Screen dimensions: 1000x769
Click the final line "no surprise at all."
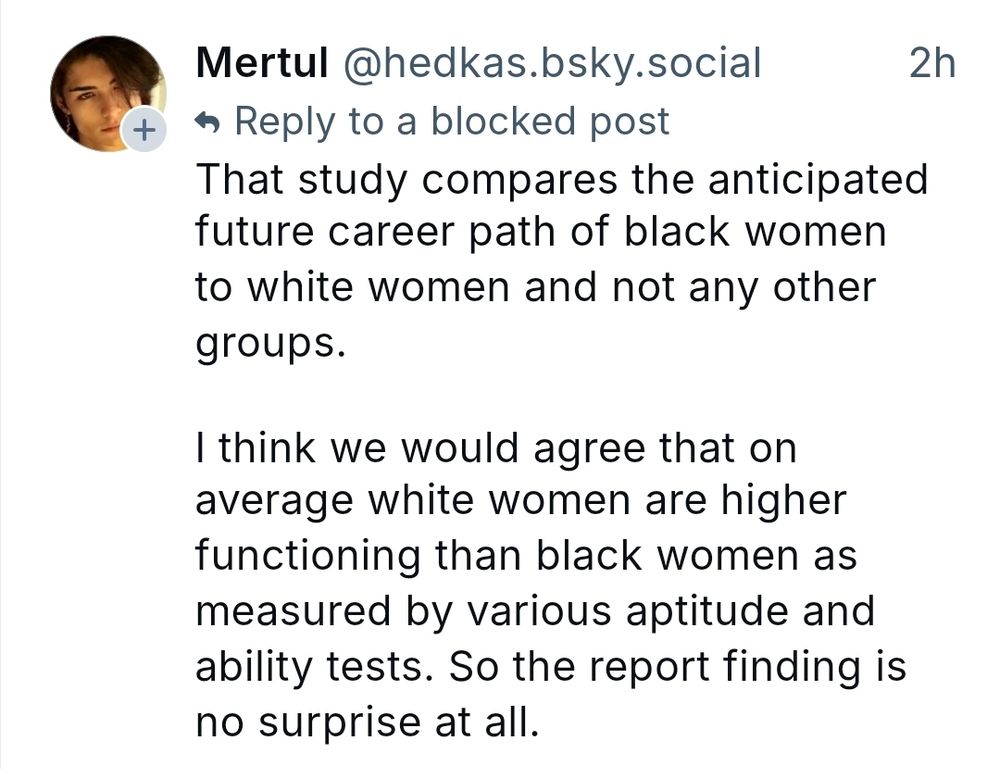(x=366, y=718)
